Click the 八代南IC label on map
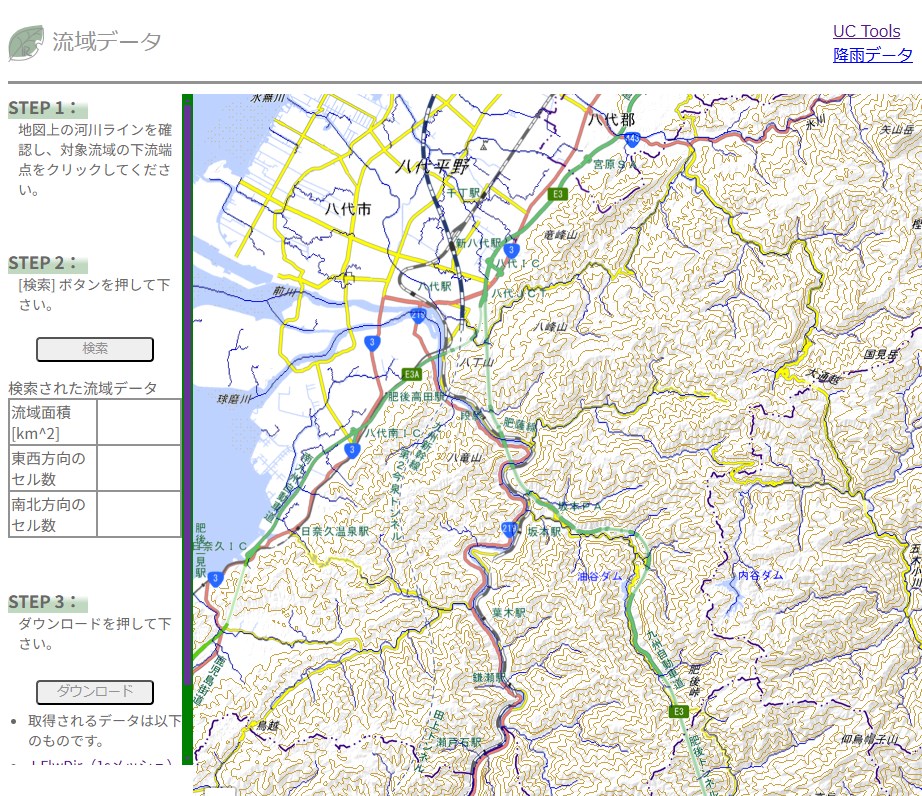 tap(394, 433)
